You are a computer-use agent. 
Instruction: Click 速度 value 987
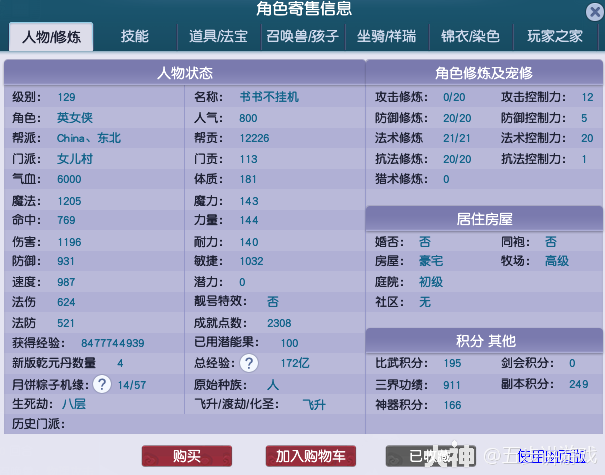tap(66, 282)
